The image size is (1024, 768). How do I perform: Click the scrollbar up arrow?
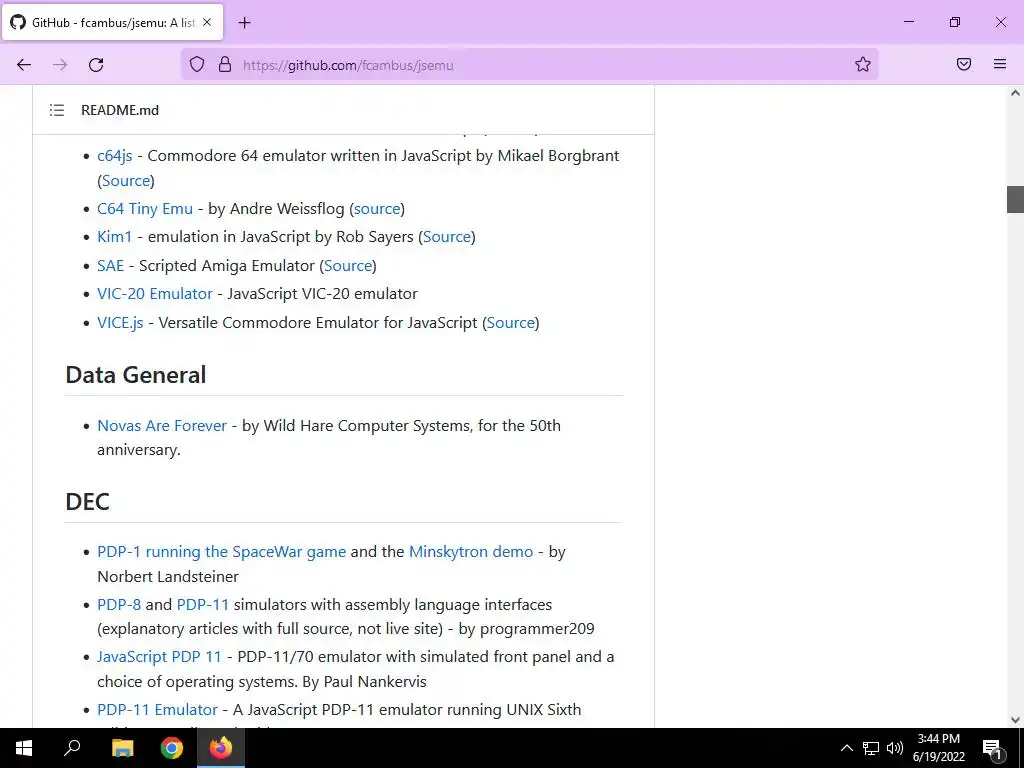(x=1015, y=93)
